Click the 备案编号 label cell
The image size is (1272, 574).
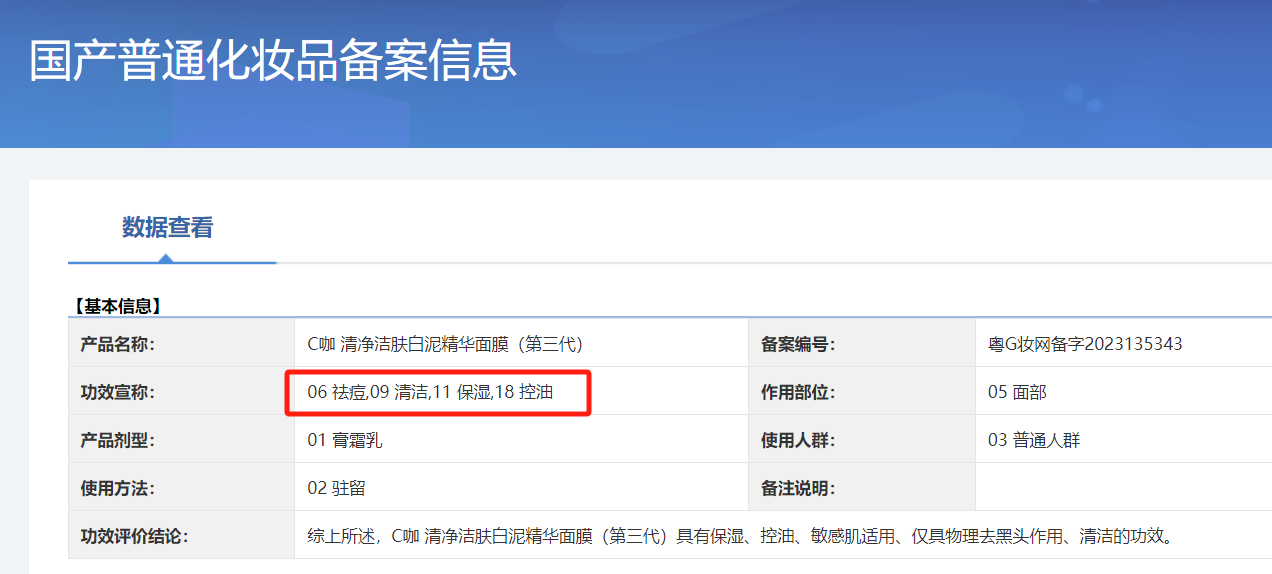[x=798, y=344]
